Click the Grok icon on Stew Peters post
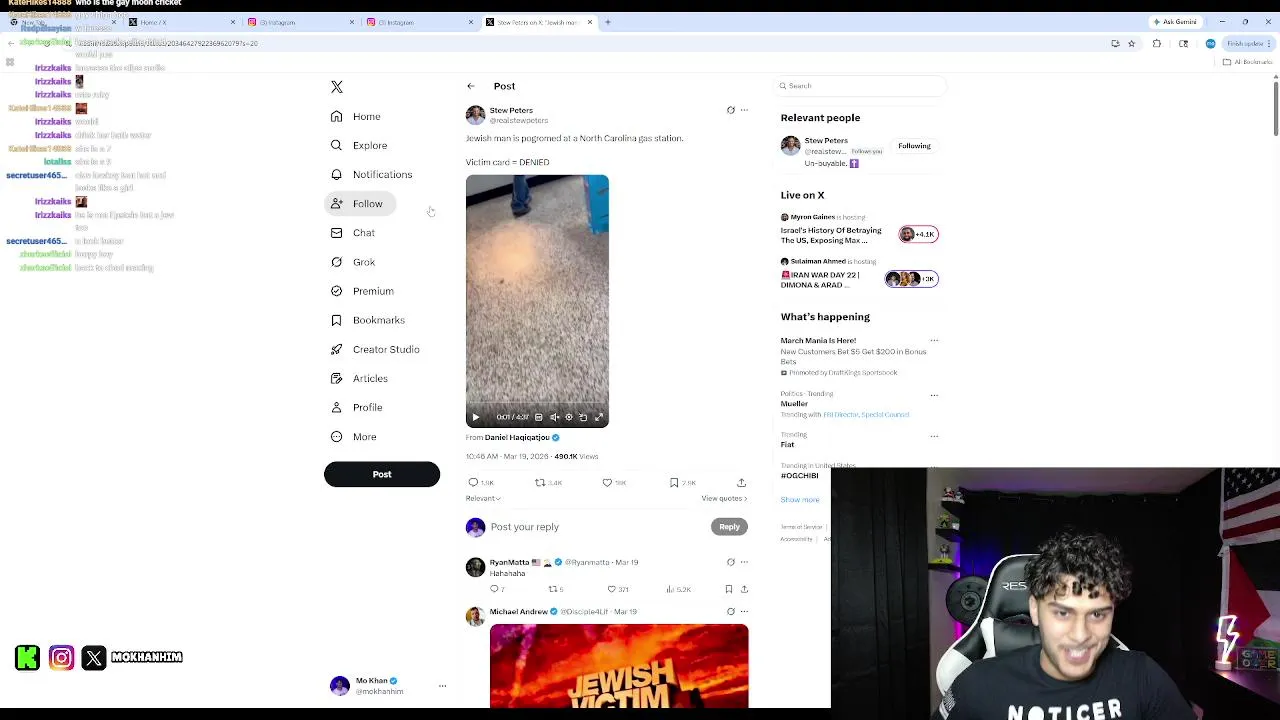This screenshot has height=720, width=1280. [x=730, y=110]
